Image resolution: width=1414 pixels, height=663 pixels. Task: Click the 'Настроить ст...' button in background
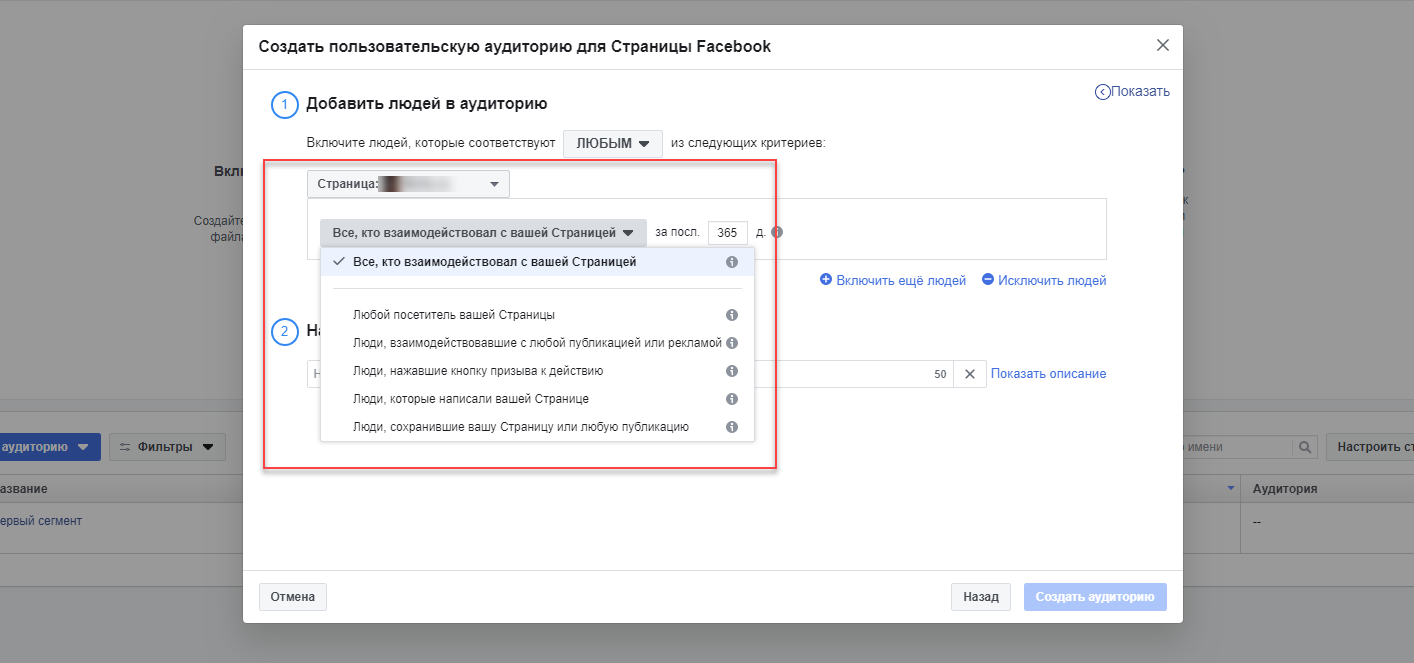1370,447
